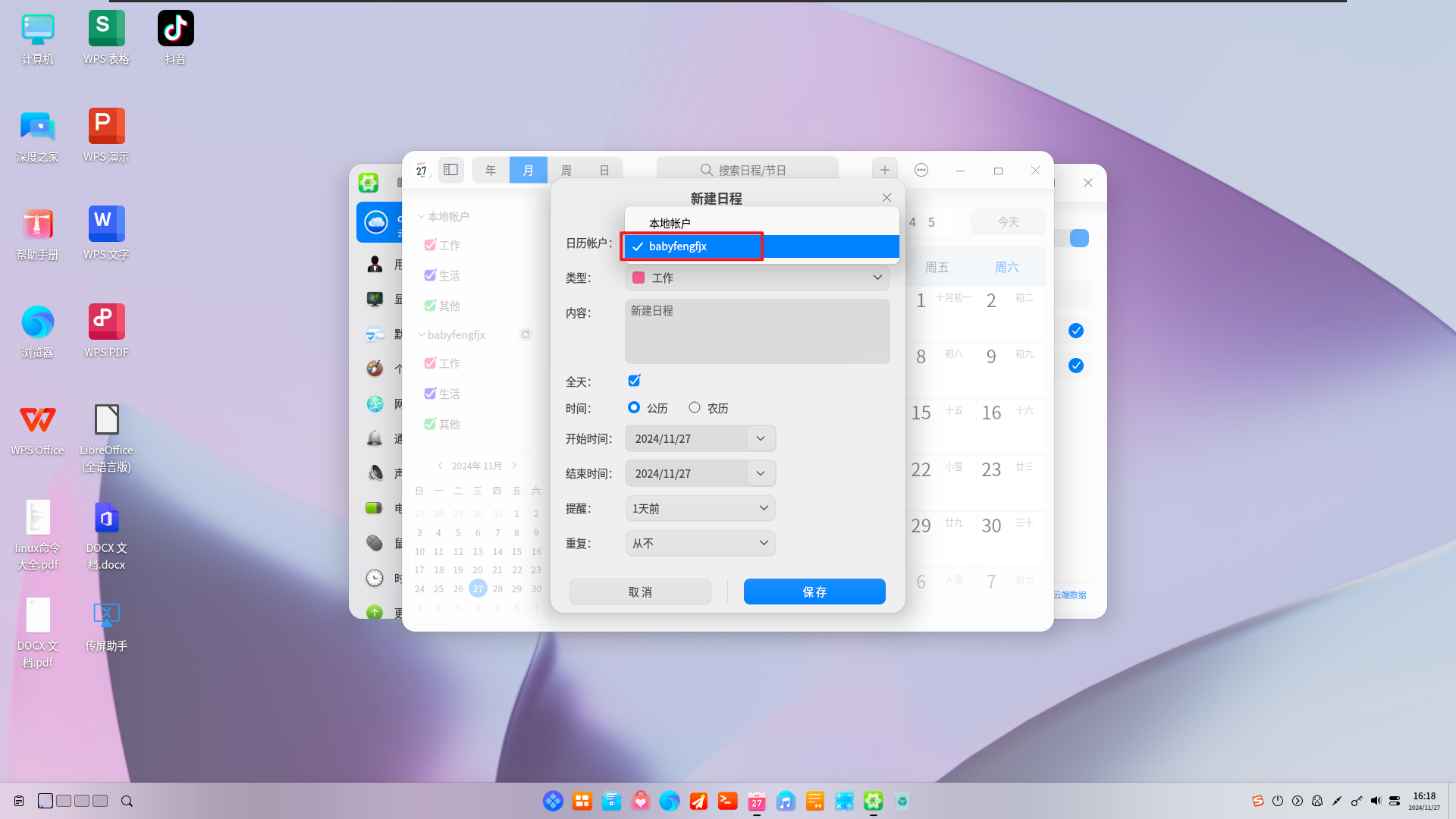Screen dimensions: 1456x819
Task: Click the Today (今天) button
Action: (x=1009, y=221)
